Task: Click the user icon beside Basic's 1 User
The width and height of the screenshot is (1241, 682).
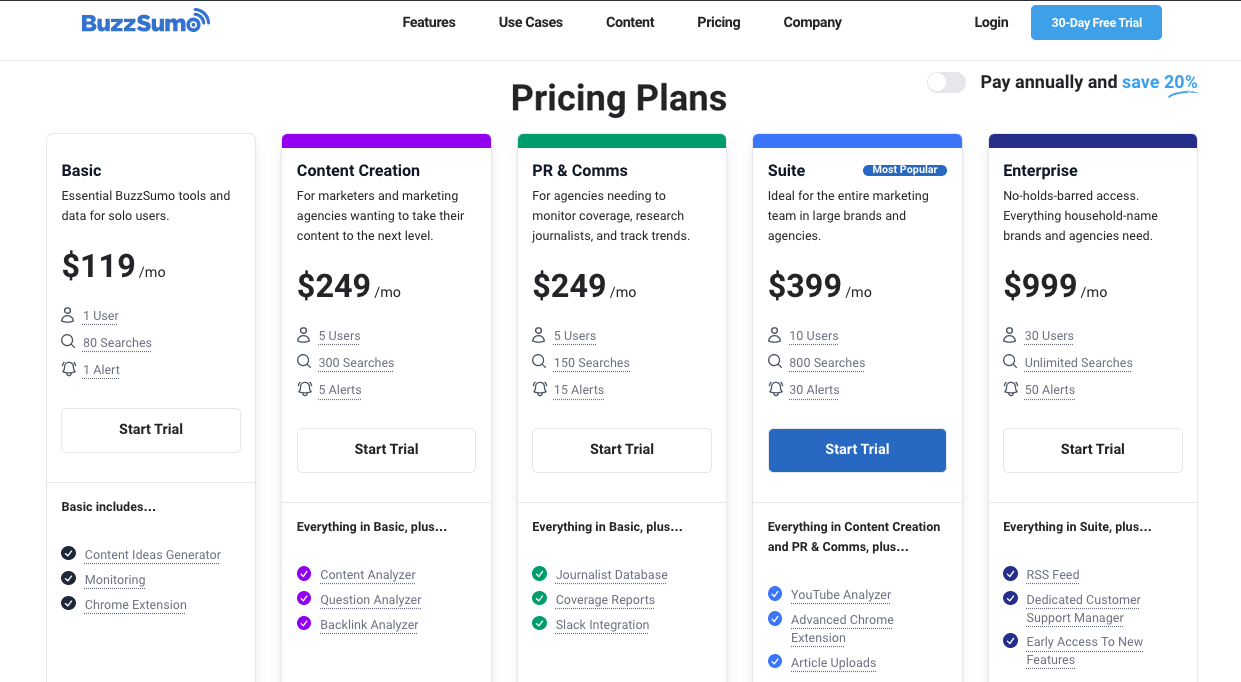Action: 69,315
